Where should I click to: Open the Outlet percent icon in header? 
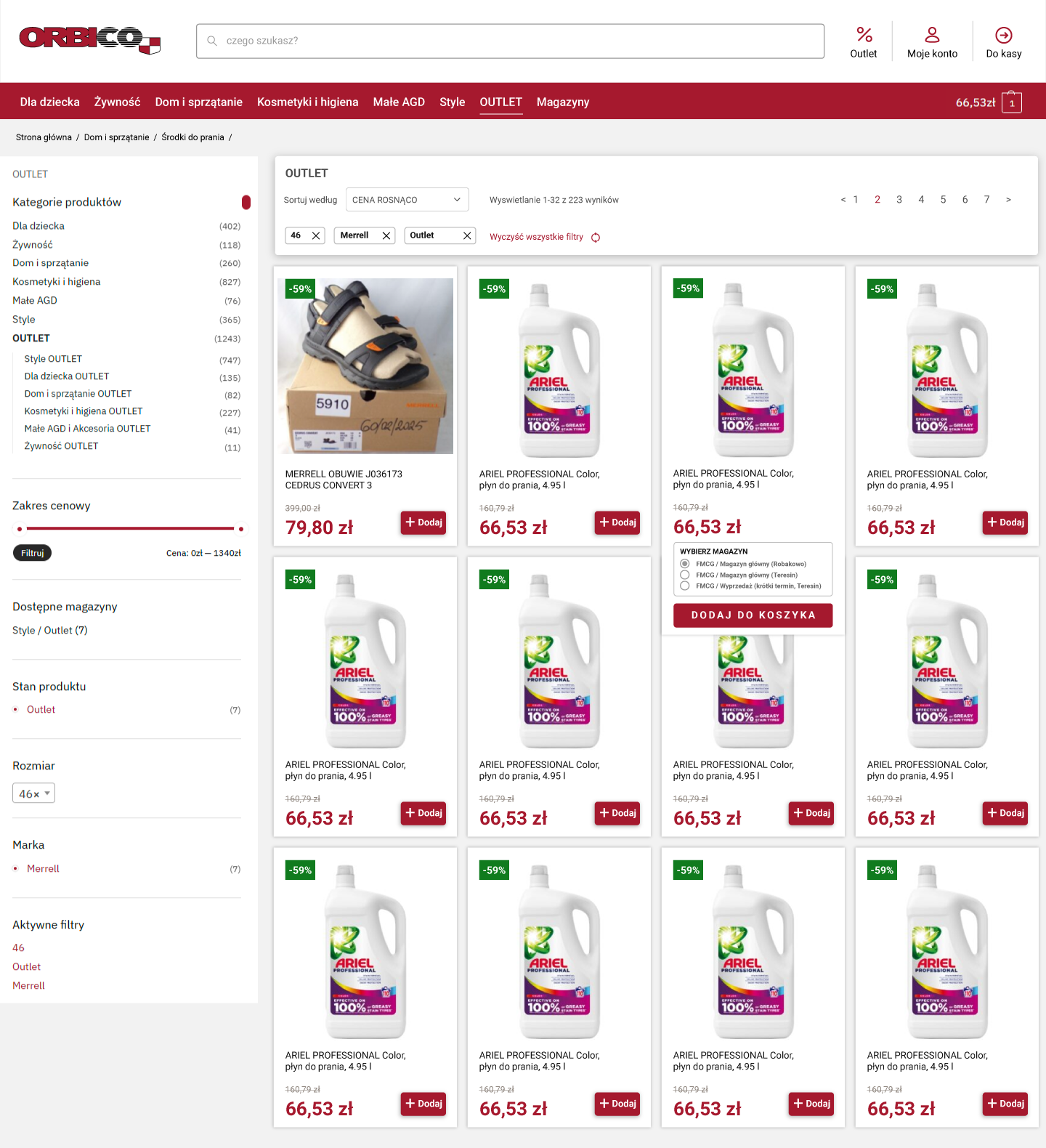(x=864, y=35)
